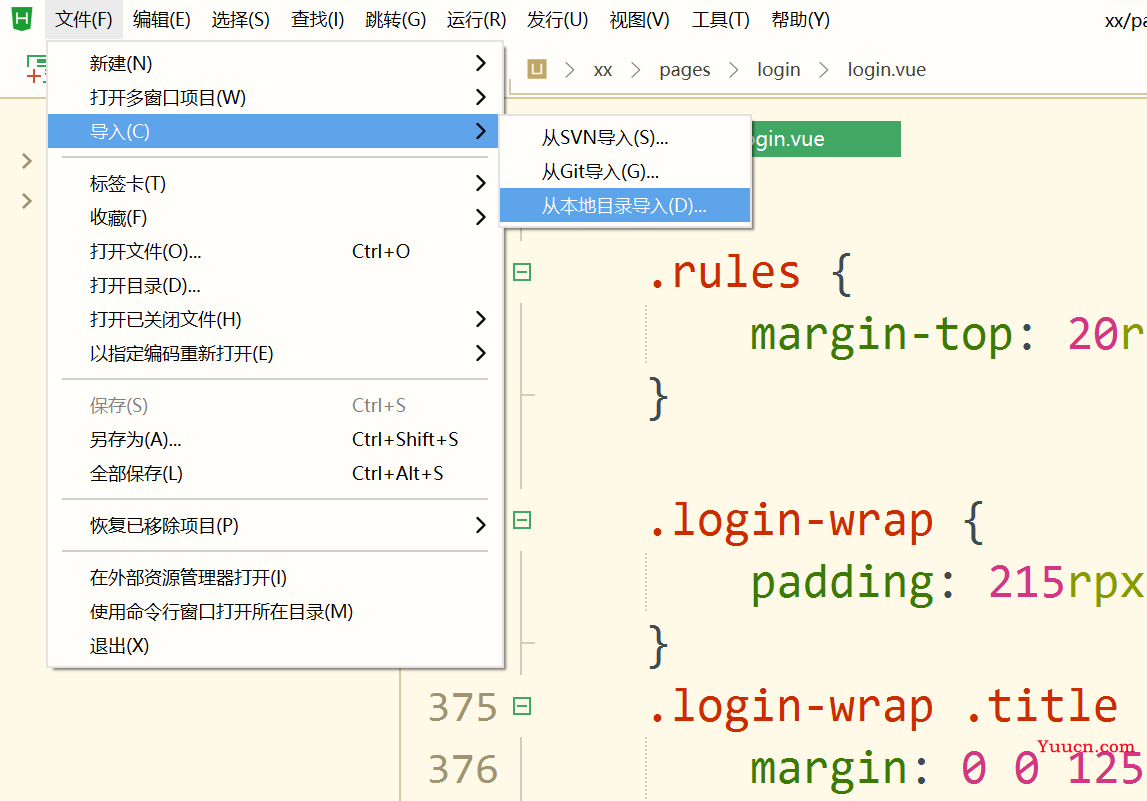Collapse the line 375 code fold
Screen dimensions: 1147x801
pyautogui.click(x=522, y=706)
